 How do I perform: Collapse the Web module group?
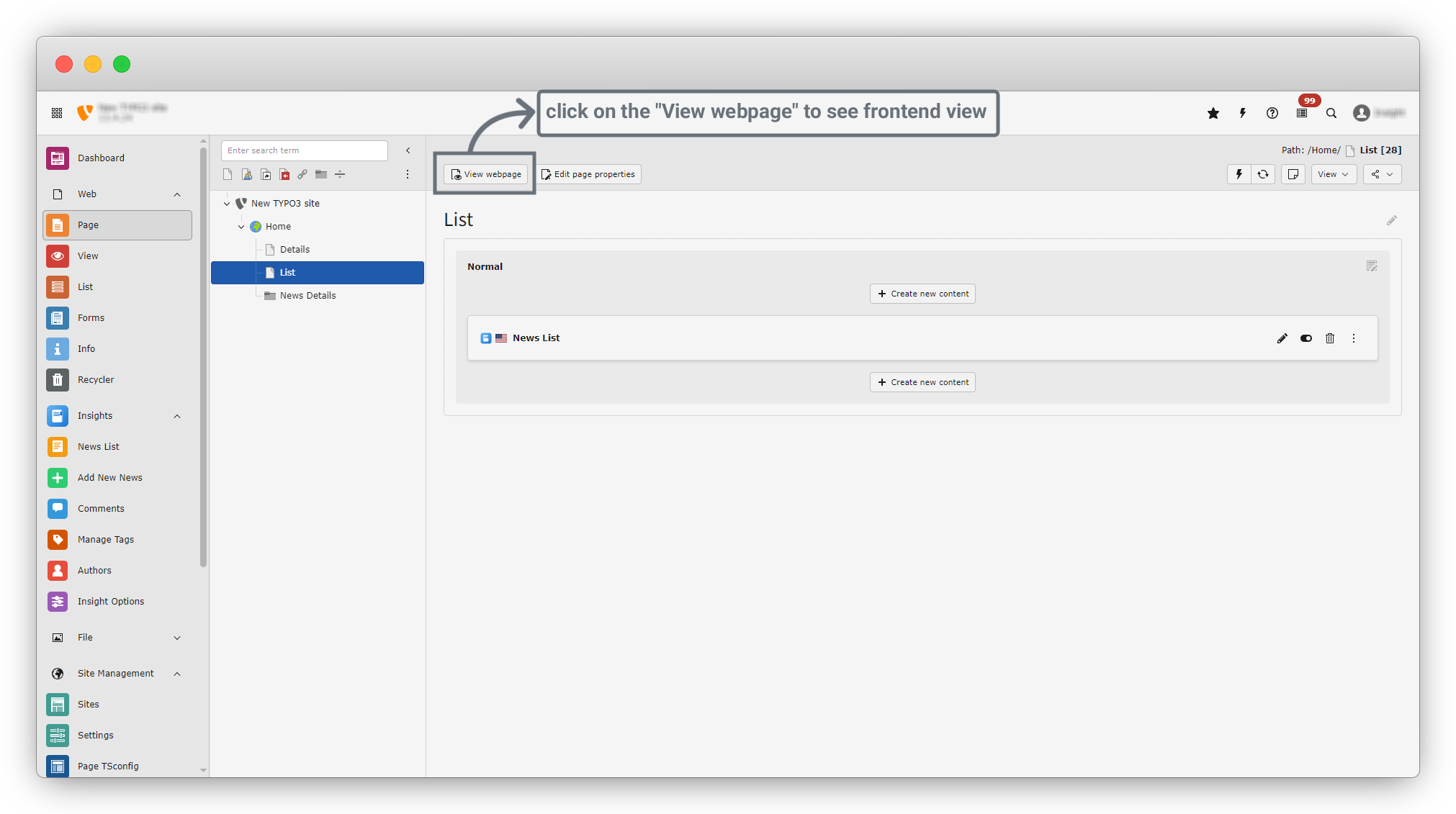177,194
